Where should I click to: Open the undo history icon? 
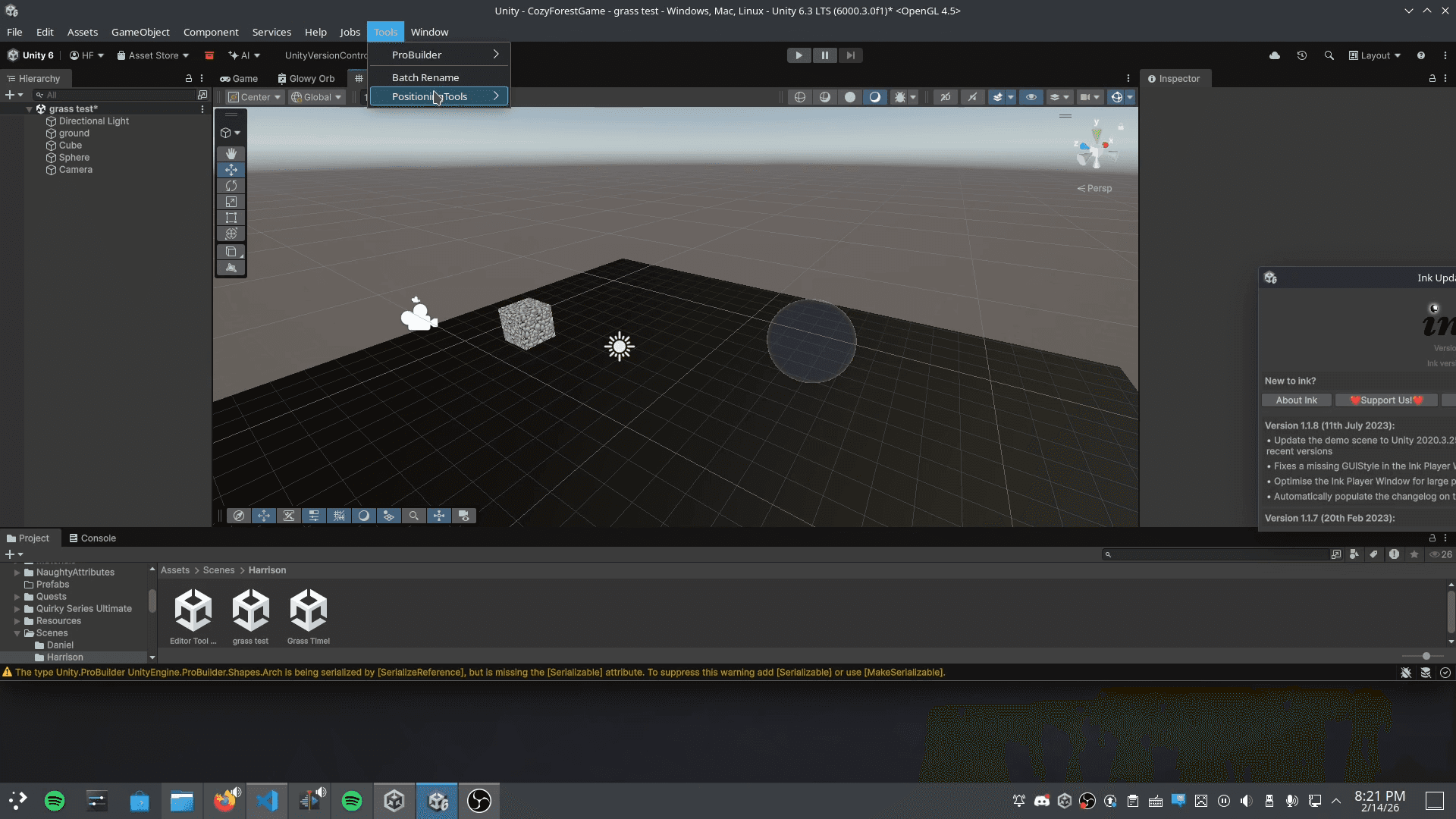(x=1302, y=55)
